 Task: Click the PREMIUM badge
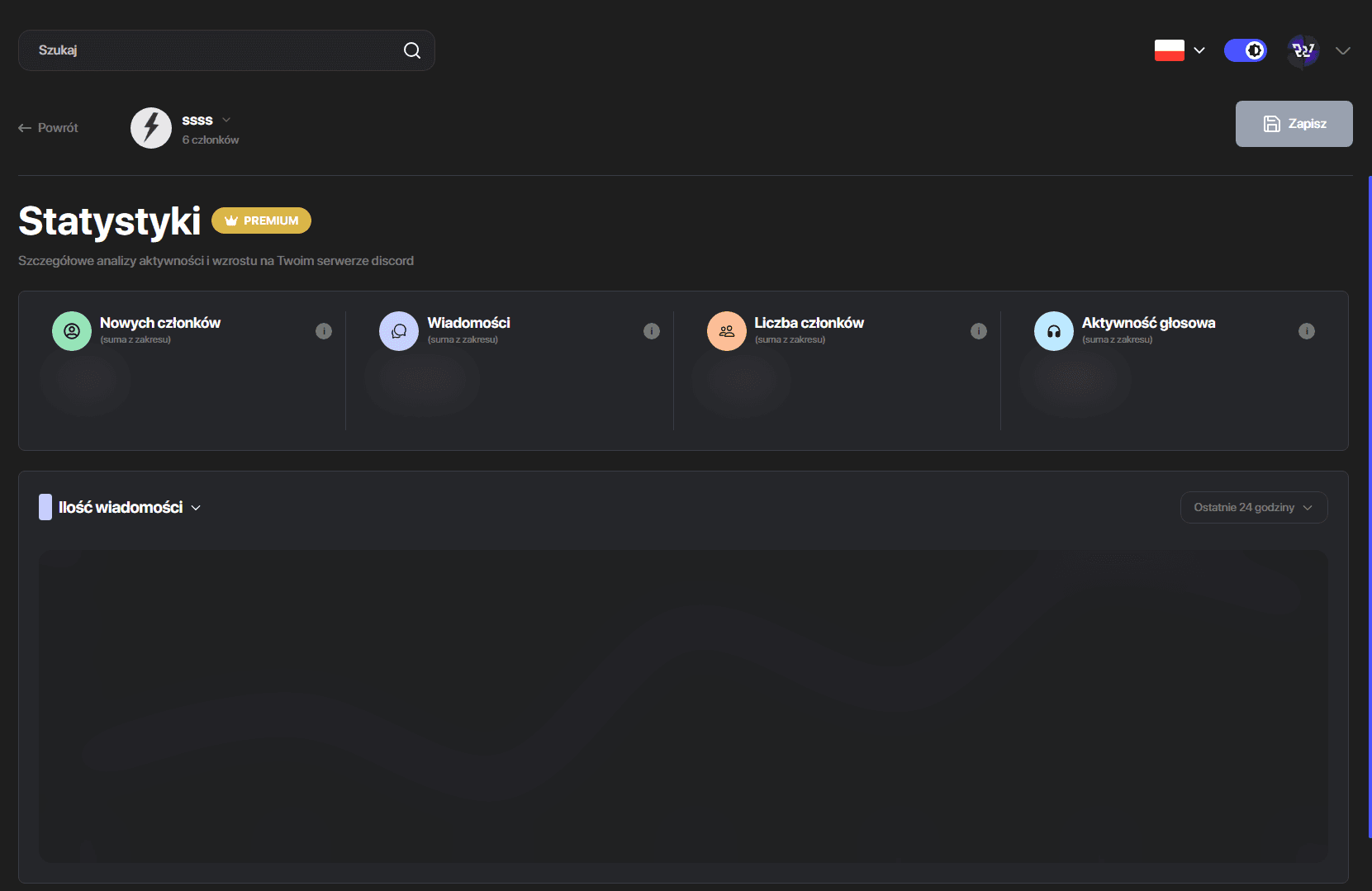(261, 220)
